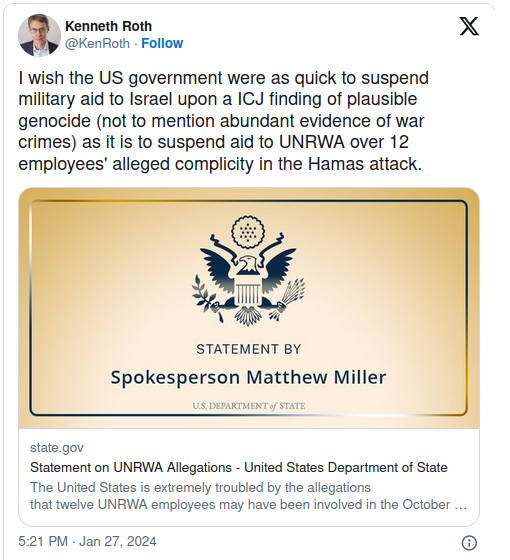Click the STATEMENT BY caption
This screenshot has height=560, width=510.
(x=249, y=349)
